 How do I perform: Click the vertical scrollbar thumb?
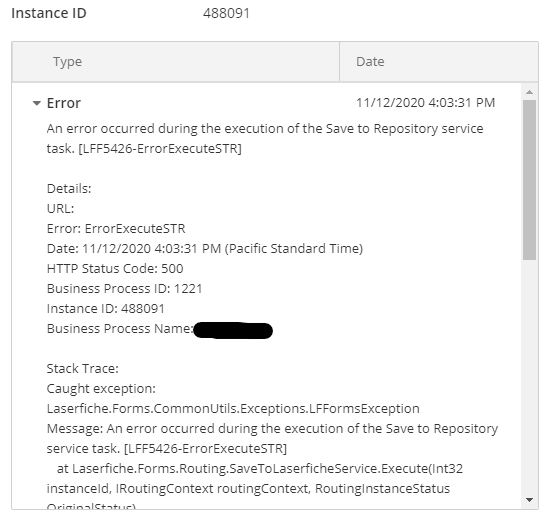(529, 180)
